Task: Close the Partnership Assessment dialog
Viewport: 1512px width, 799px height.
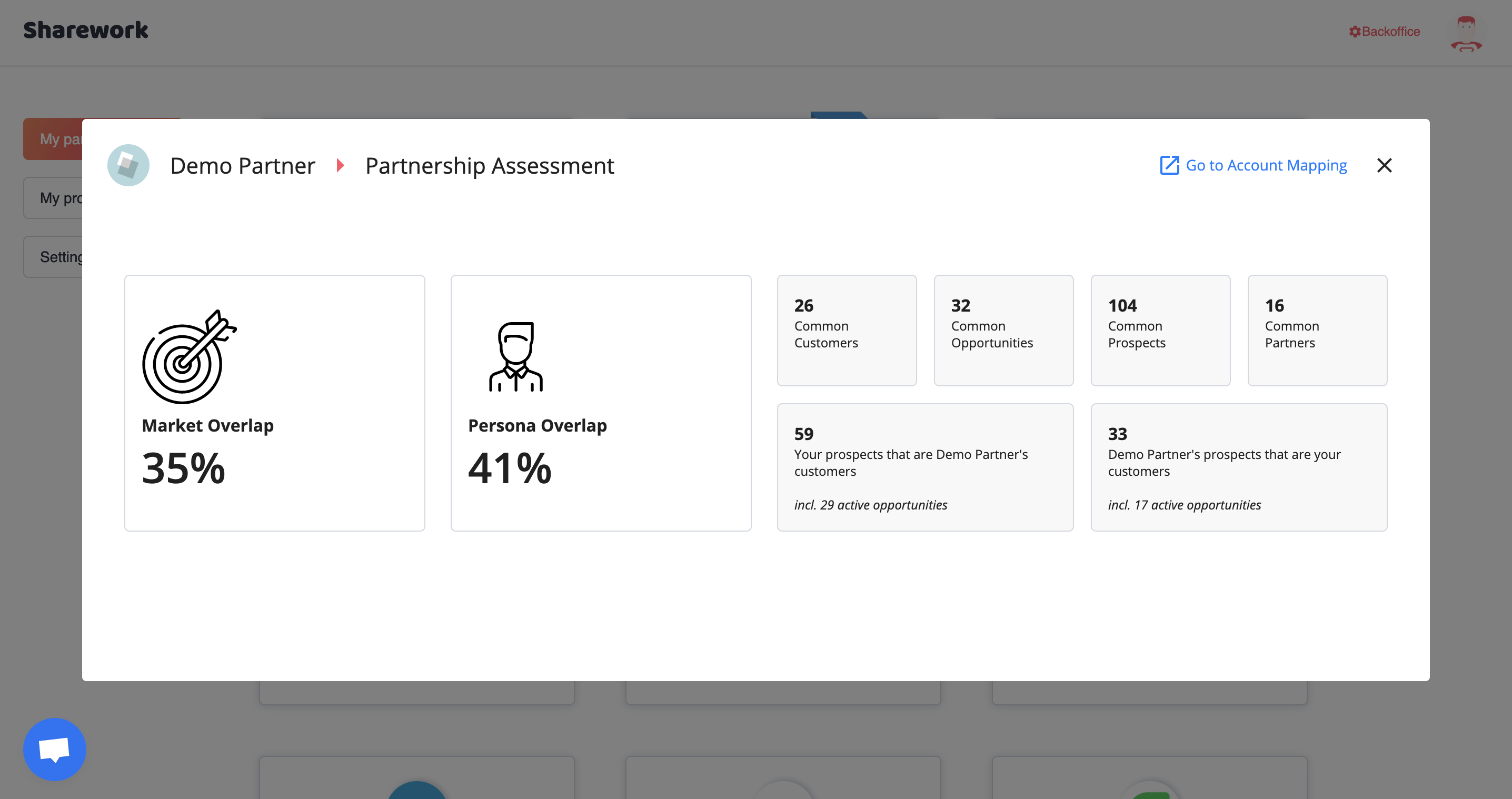Action: 1384,165
